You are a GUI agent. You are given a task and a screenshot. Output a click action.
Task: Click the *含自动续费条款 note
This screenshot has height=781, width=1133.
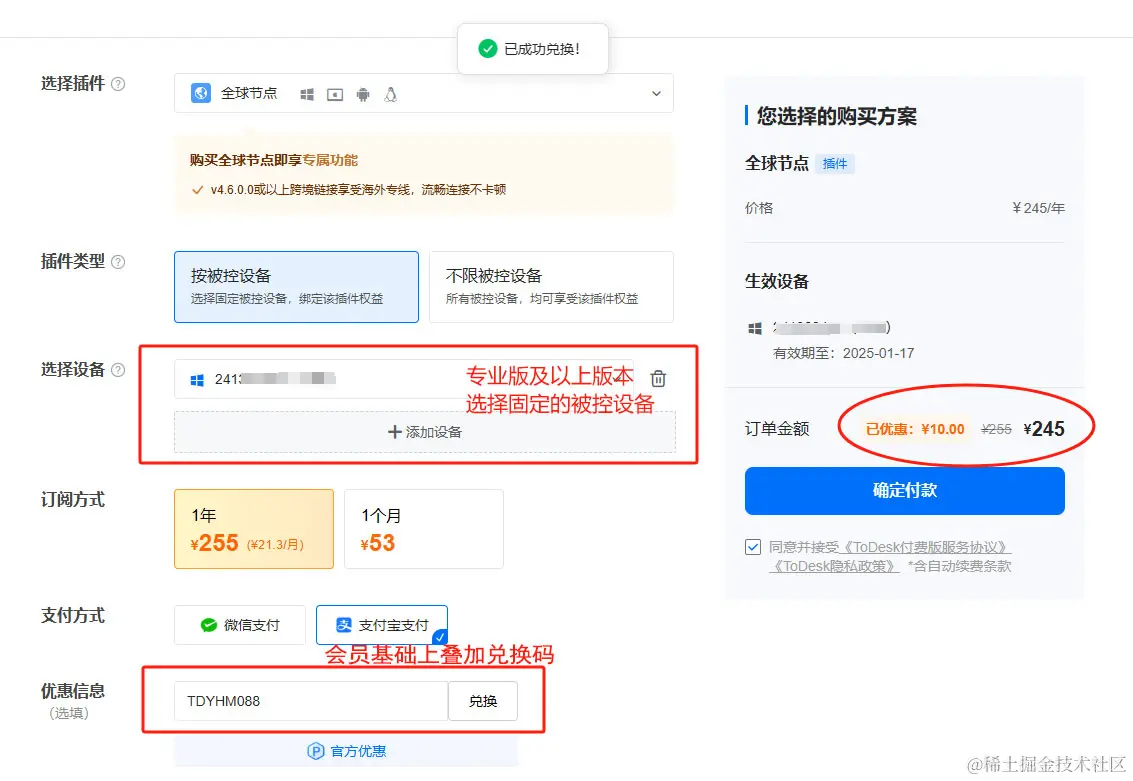pos(960,566)
